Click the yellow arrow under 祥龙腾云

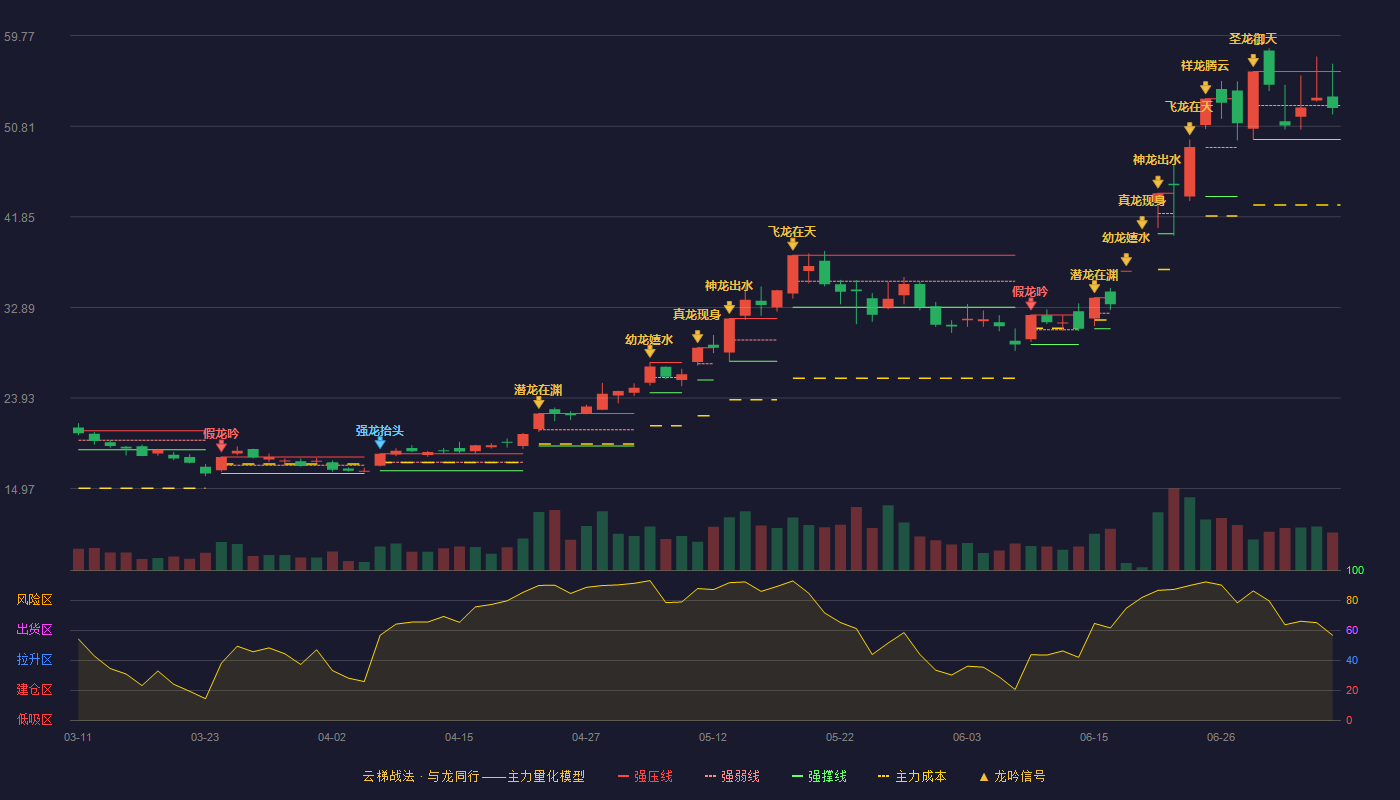coord(1205,88)
